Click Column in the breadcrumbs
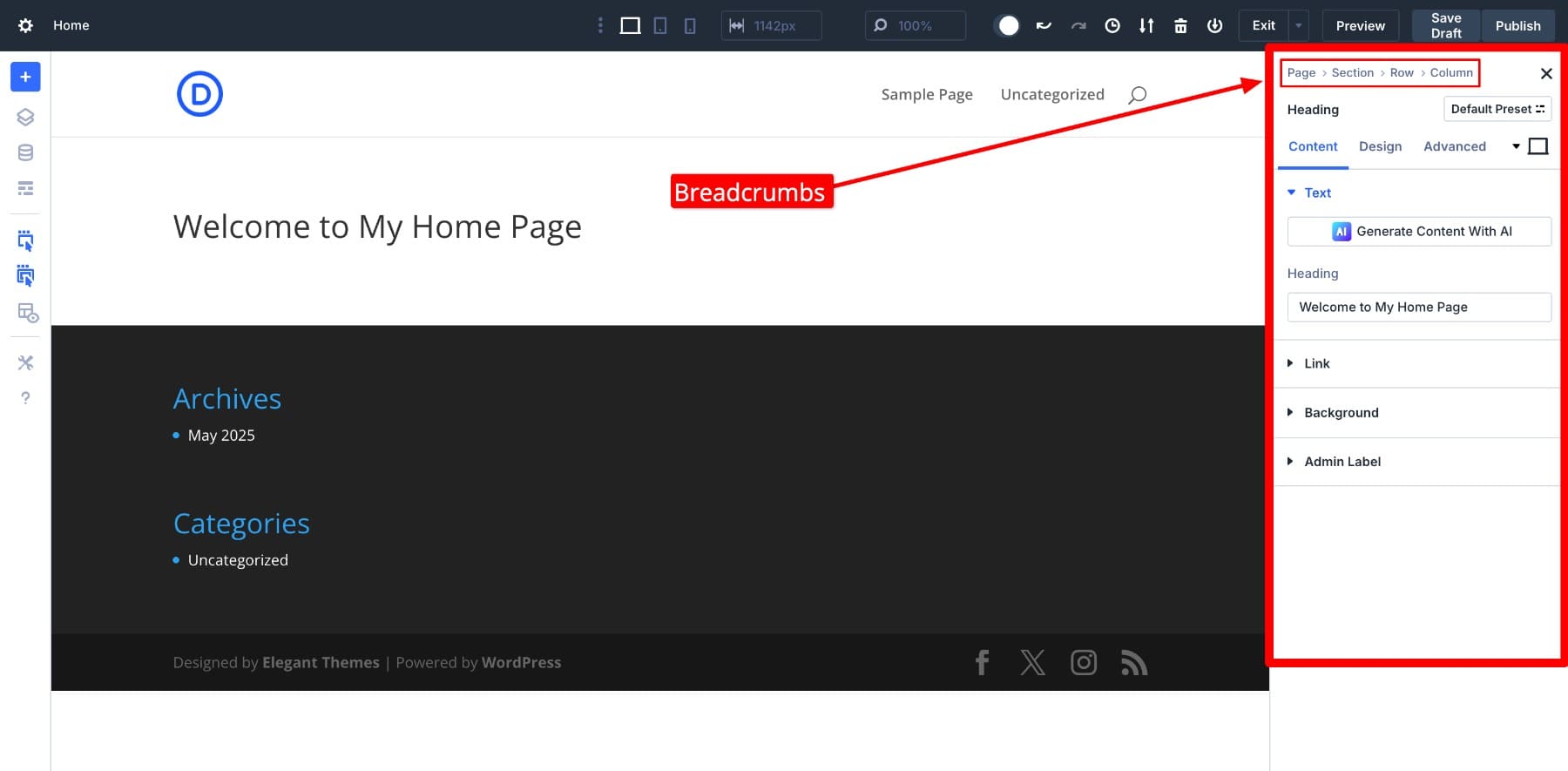The width and height of the screenshot is (1568, 771). tap(1451, 73)
